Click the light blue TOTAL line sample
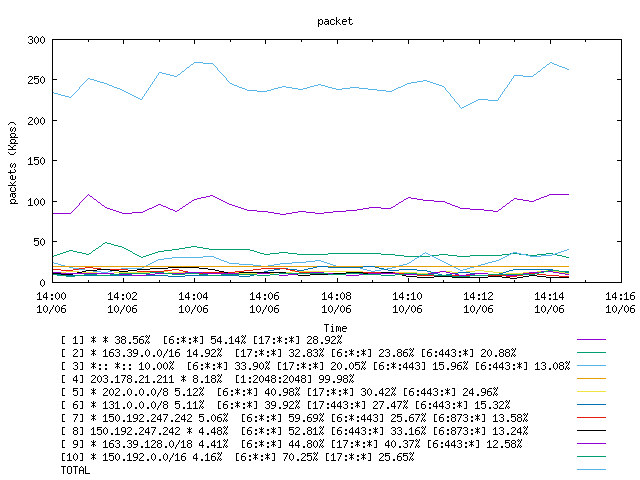The height and width of the screenshot is (480, 640). click(x=591, y=470)
